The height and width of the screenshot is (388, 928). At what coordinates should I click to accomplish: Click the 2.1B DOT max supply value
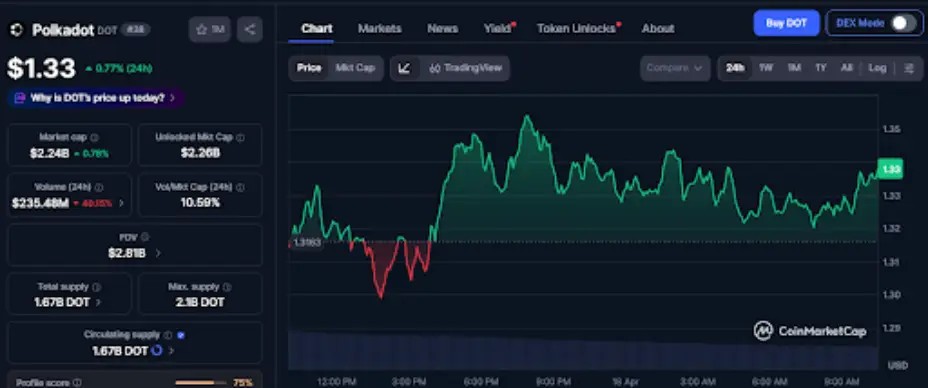(200, 302)
